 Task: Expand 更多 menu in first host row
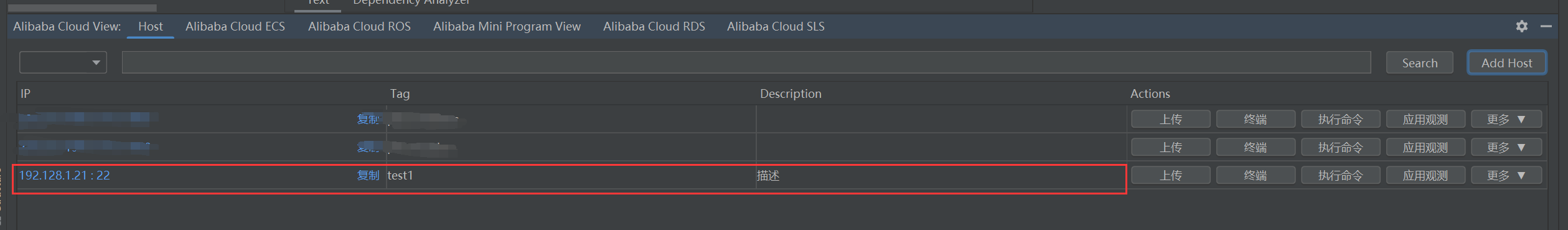1506,119
